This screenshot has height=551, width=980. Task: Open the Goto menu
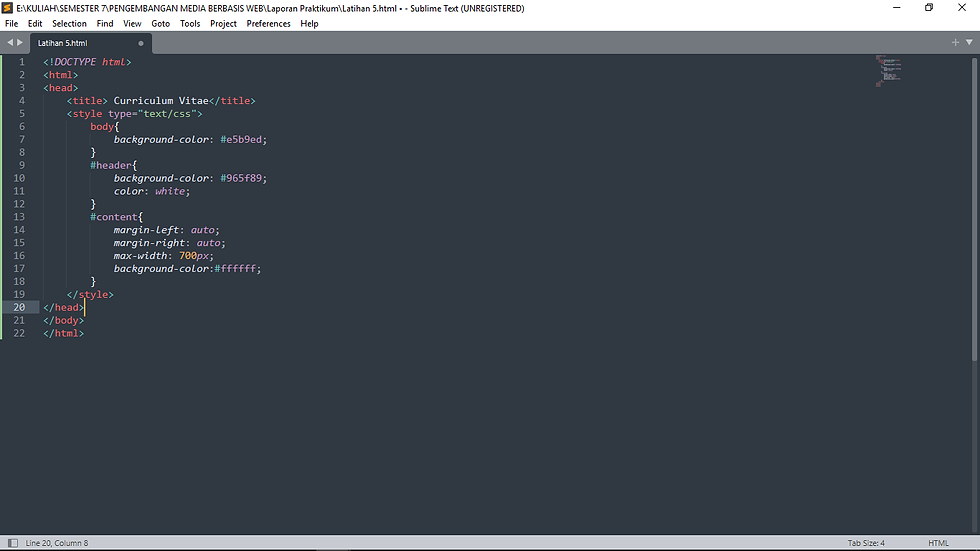coord(161,24)
